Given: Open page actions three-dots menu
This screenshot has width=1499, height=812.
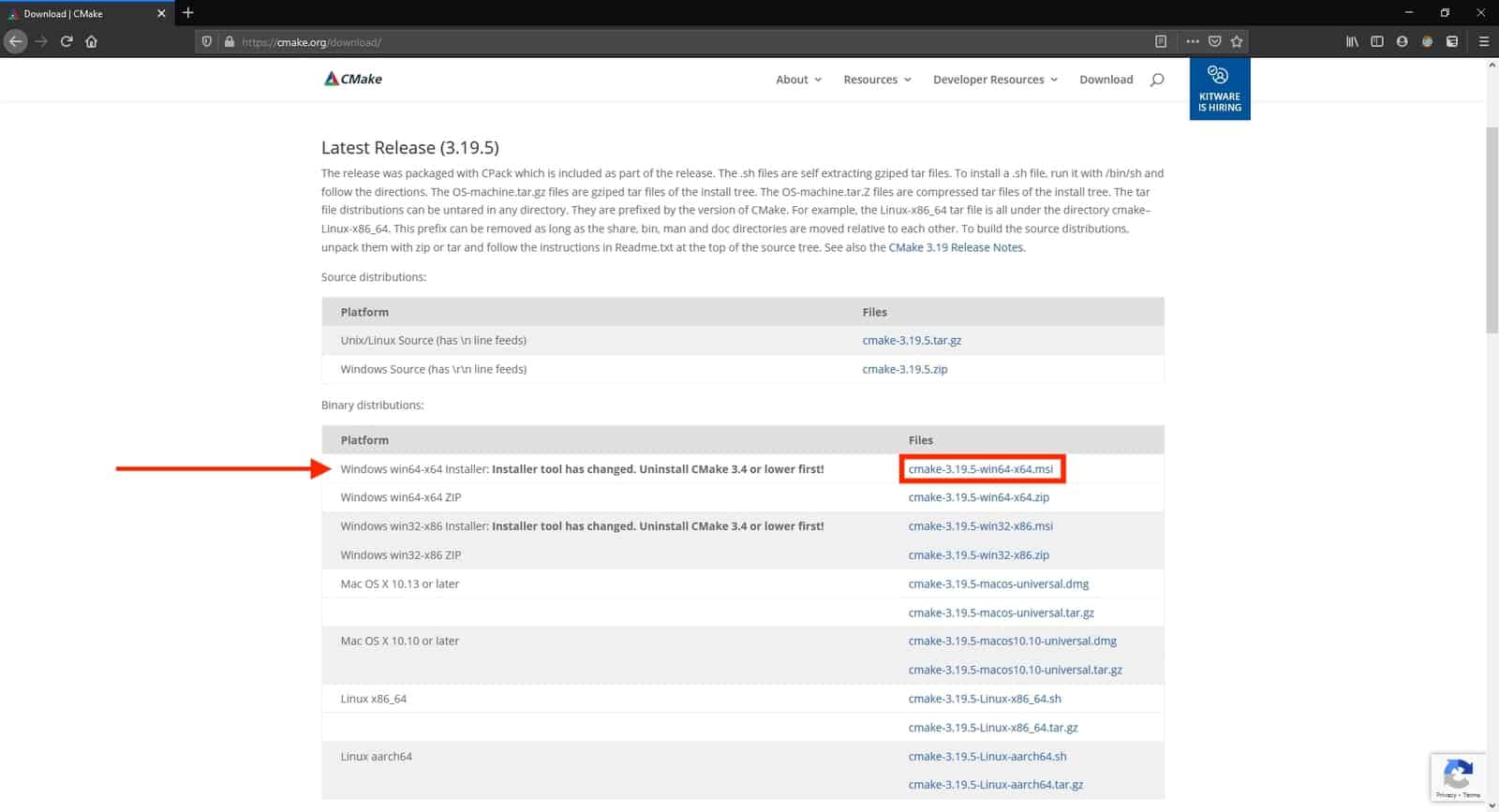Looking at the screenshot, I should (x=1193, y=41).
